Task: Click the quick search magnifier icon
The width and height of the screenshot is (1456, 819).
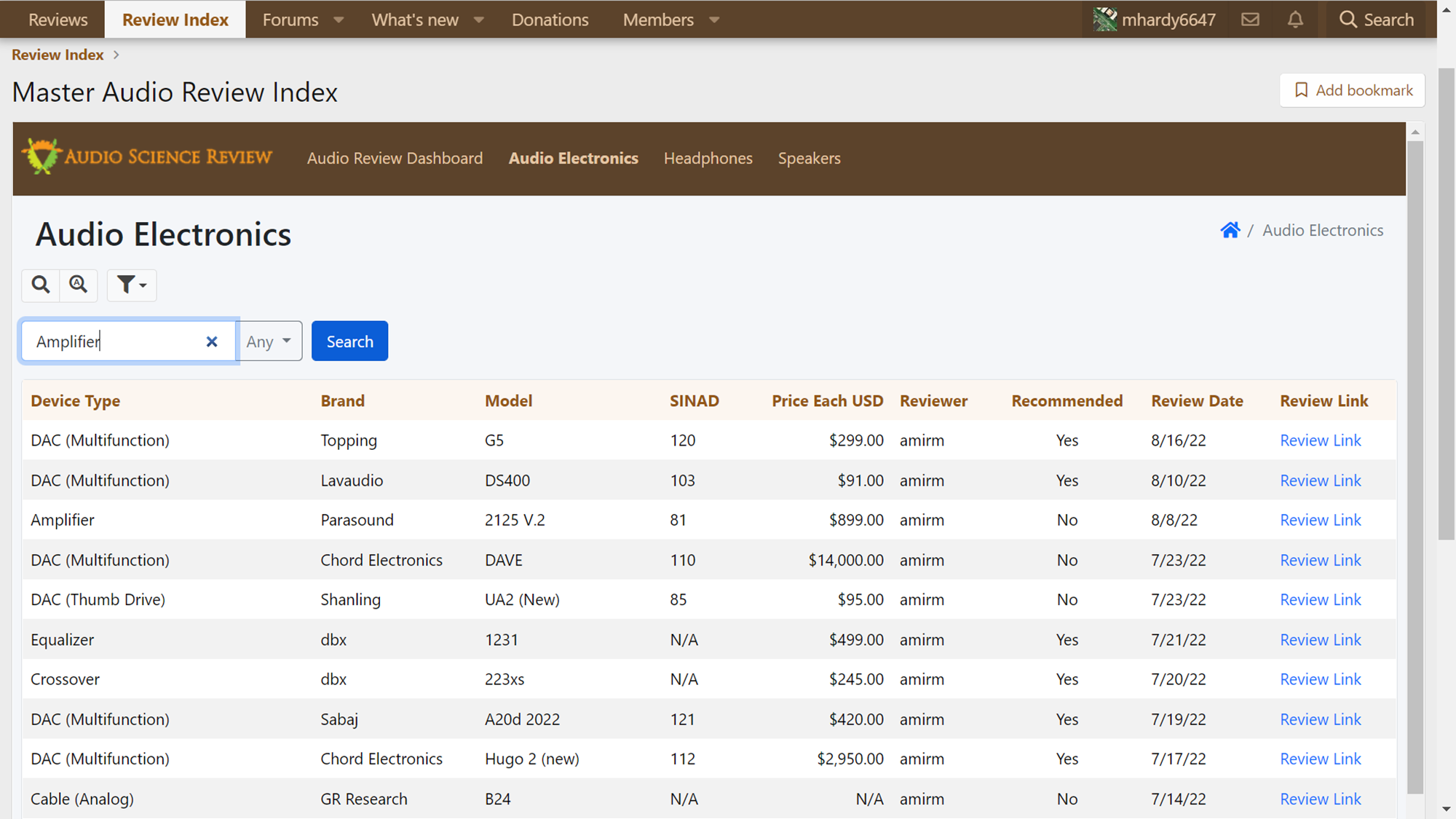Action: click(41, 285)
